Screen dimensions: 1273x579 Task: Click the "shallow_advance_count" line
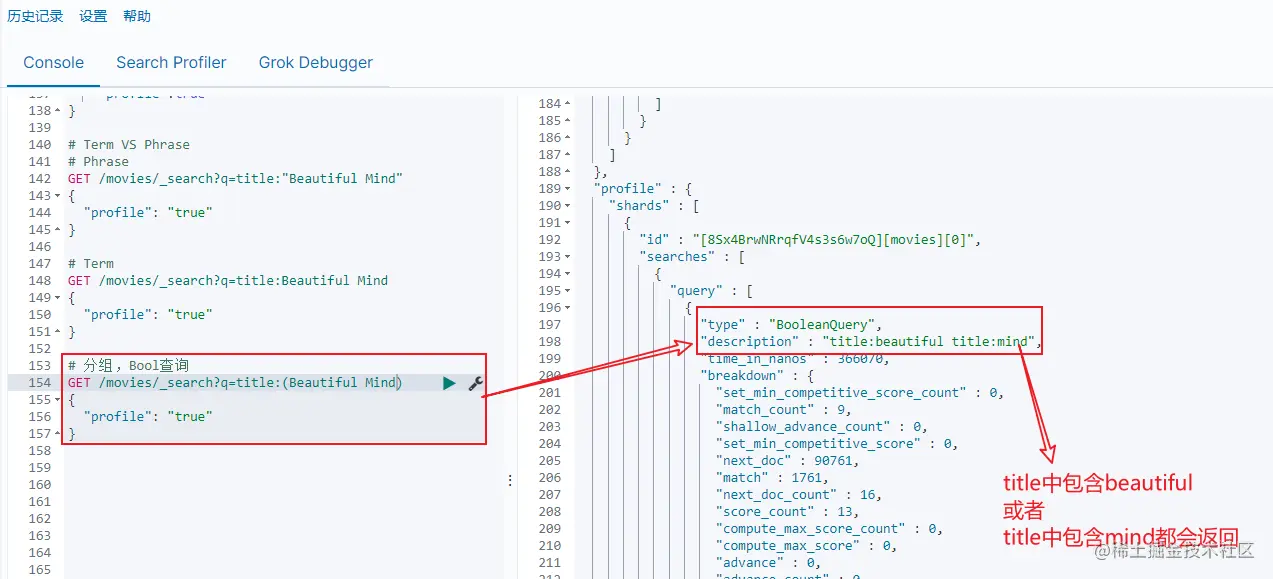tap(822, 427)
